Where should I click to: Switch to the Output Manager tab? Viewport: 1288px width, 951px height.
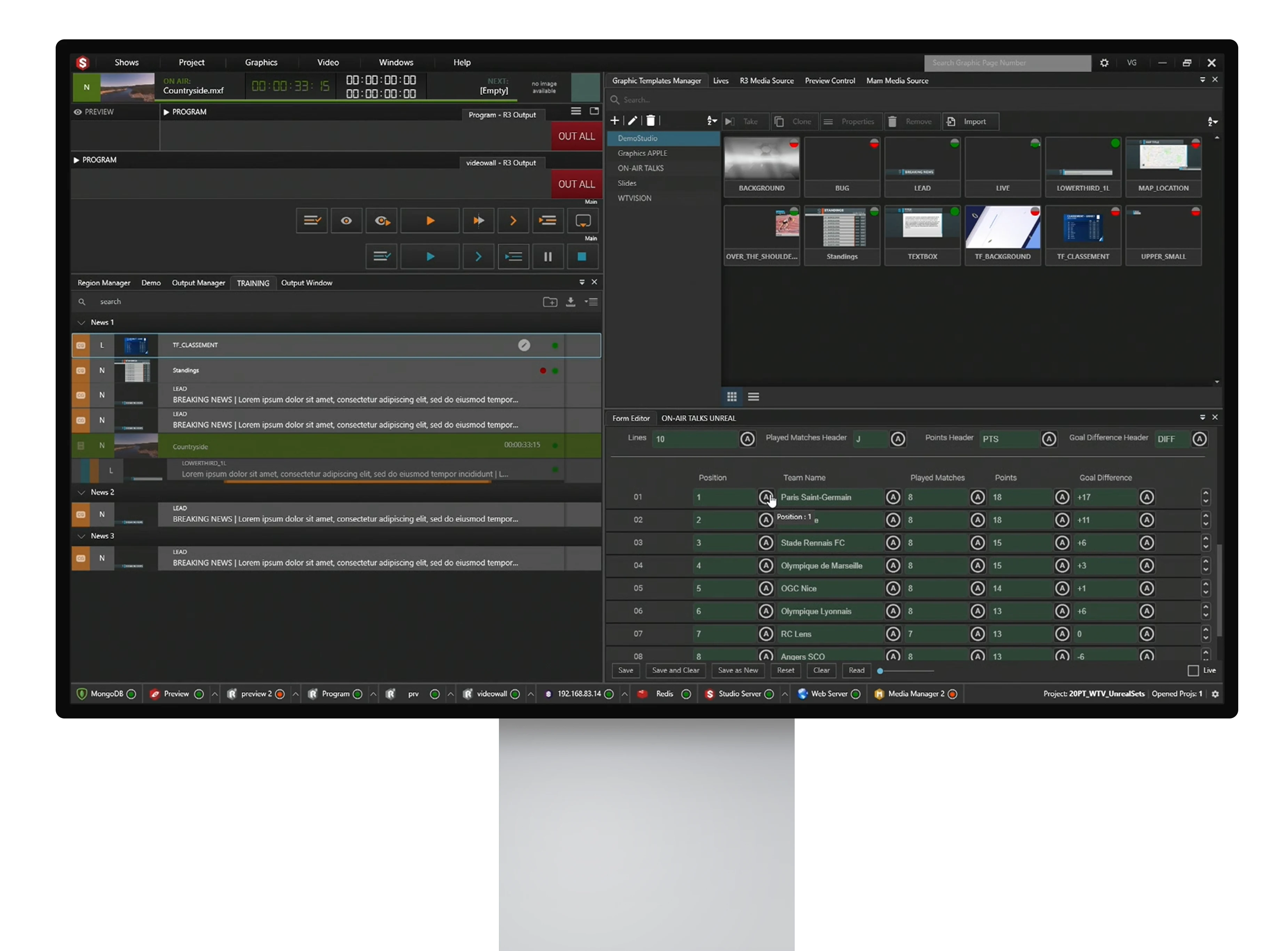tap(198, 283)
